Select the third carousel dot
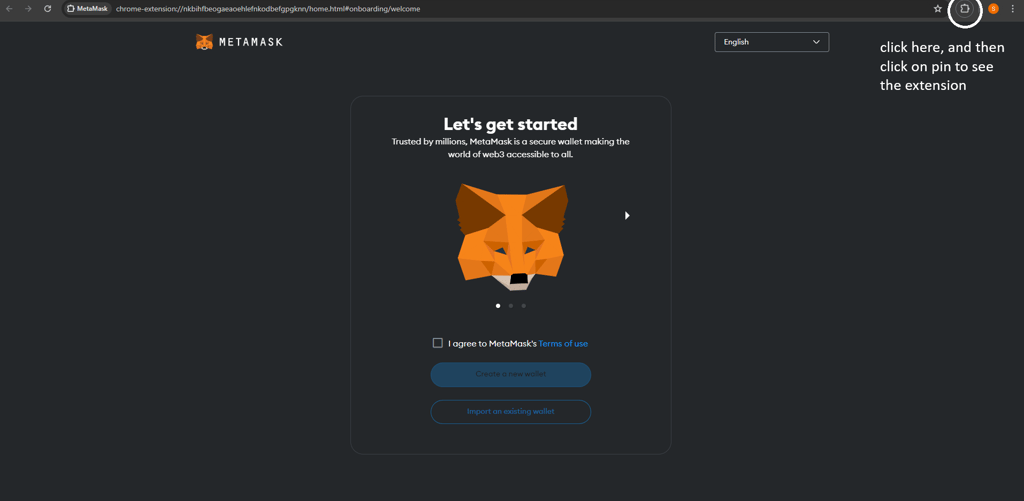Image resolution: width=1024 pixels, height=501 pixels. click(524, 306)
